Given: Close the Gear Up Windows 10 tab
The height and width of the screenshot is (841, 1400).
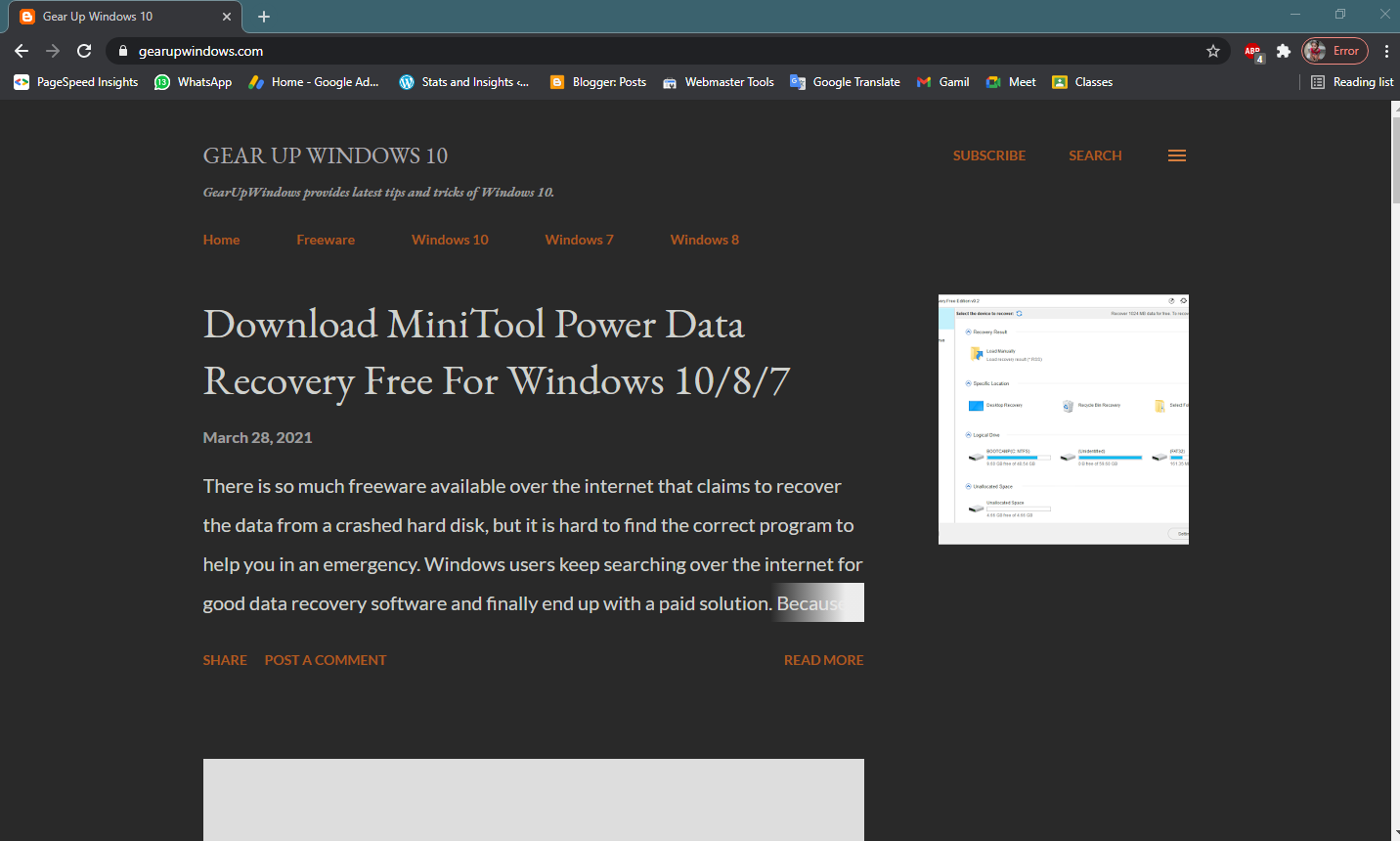Looking at the screenshot, I should tap(227, 17).
